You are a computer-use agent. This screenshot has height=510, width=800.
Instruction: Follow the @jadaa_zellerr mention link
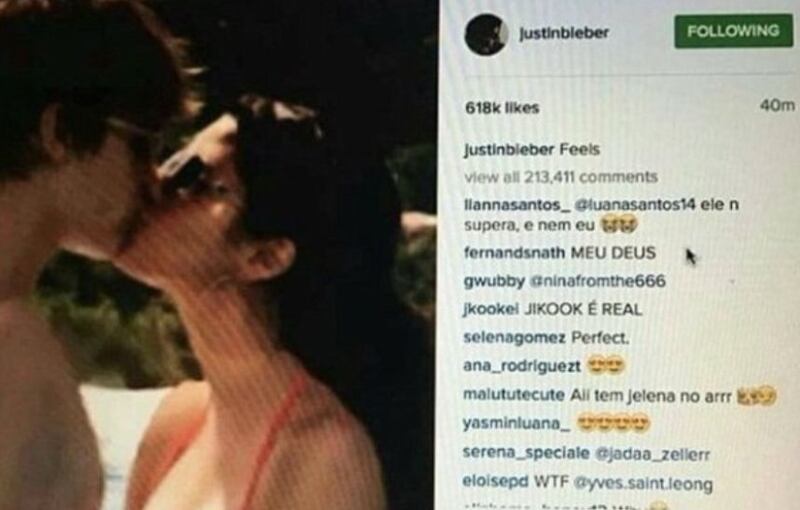click(652, 453)
